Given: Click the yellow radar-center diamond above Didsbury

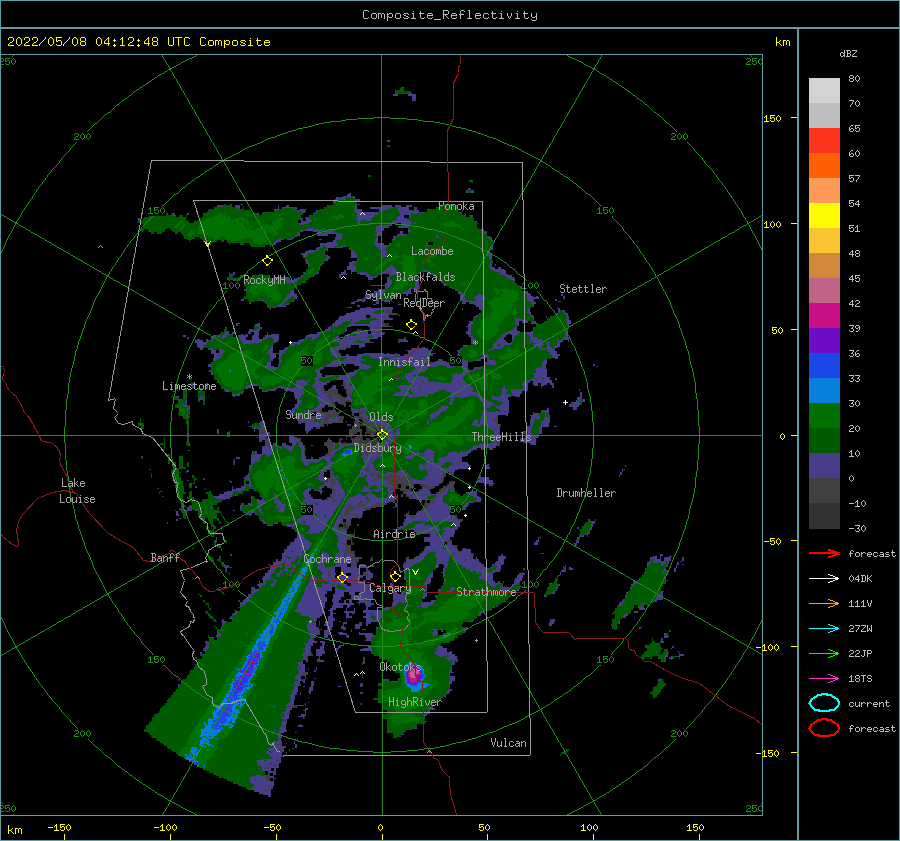Looking at the screenshot, I should click(382, 435).
